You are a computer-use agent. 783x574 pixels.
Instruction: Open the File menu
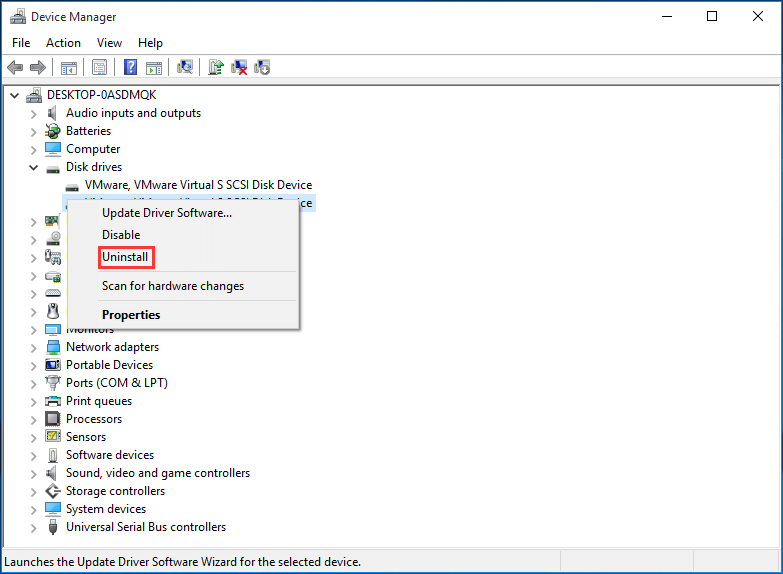[21, 43]
